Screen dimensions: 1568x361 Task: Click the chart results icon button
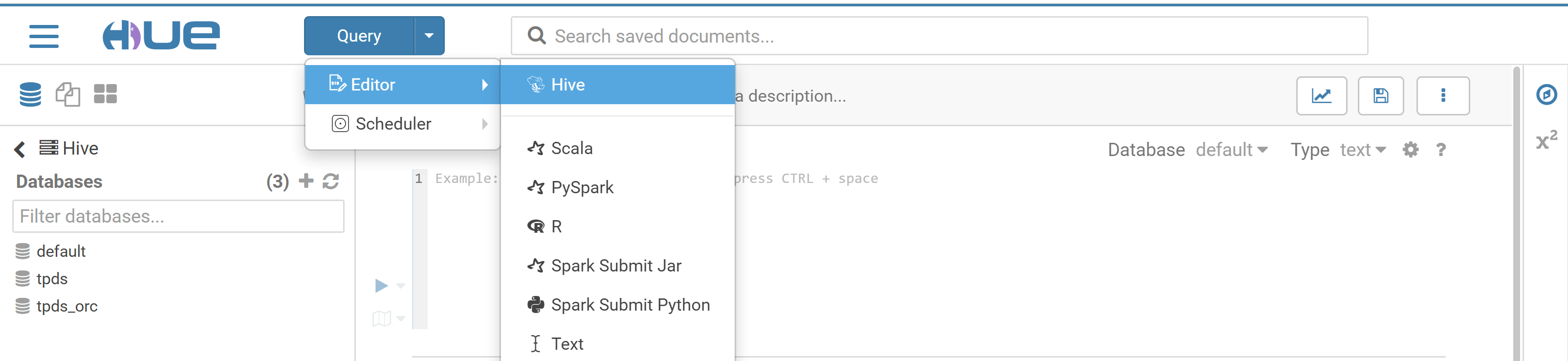(x=1321, y=95)
